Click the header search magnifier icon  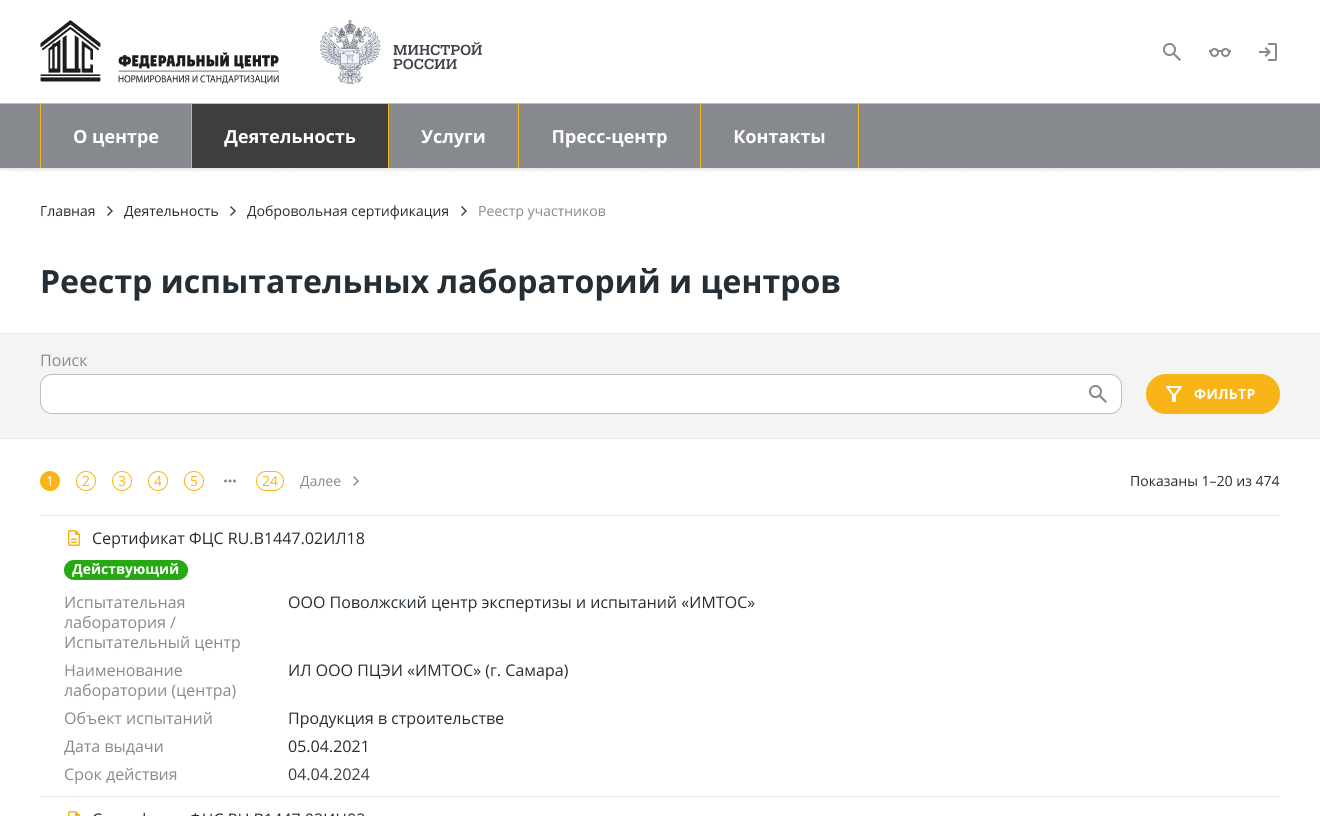click(x=1172, y=52)
